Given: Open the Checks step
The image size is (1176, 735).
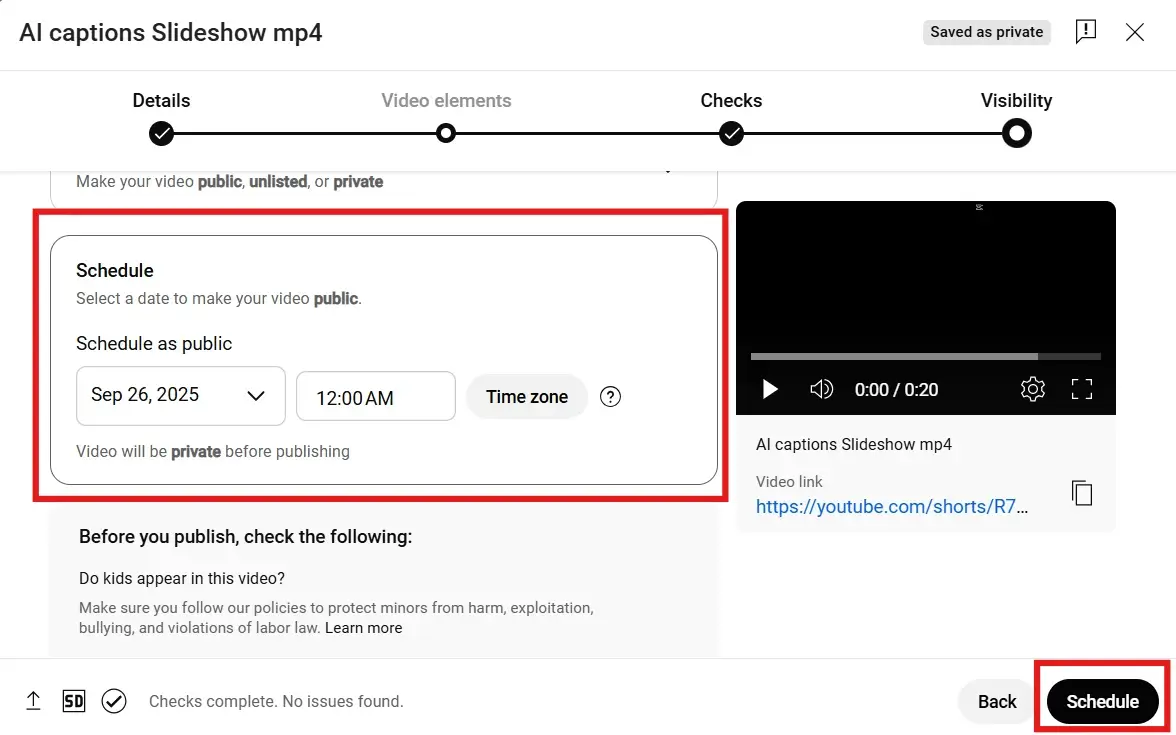Looking at the screenshot, I should (731, 132).
